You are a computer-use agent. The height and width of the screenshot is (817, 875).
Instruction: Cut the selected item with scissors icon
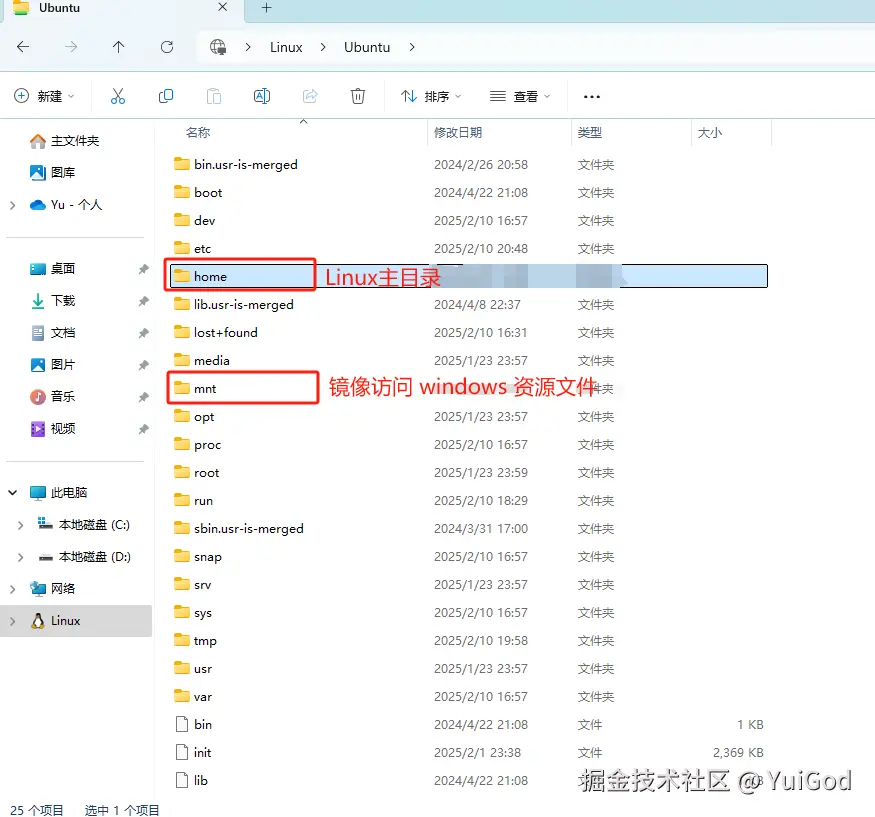118,96
